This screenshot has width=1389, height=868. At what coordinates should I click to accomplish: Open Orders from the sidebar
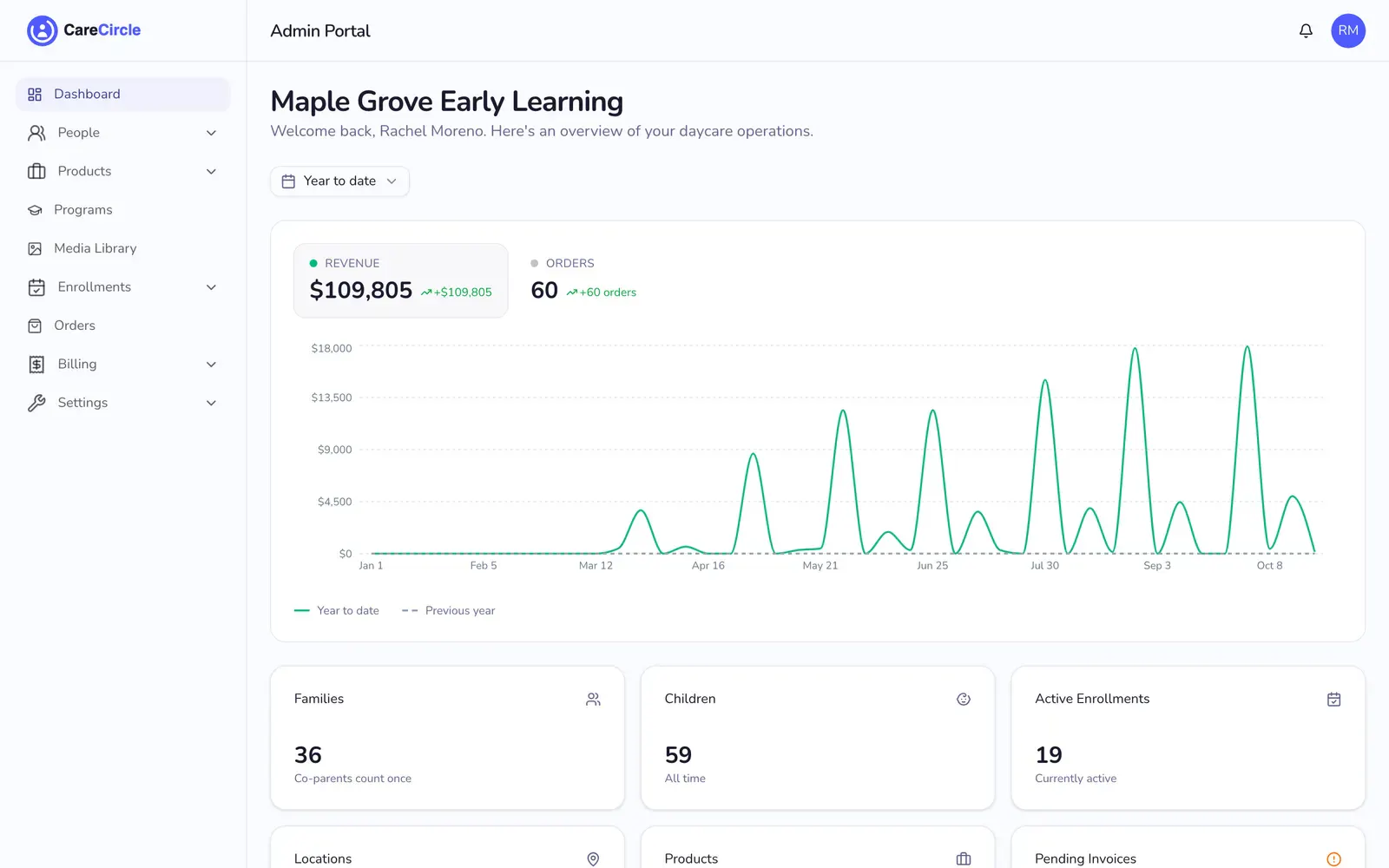122,325
